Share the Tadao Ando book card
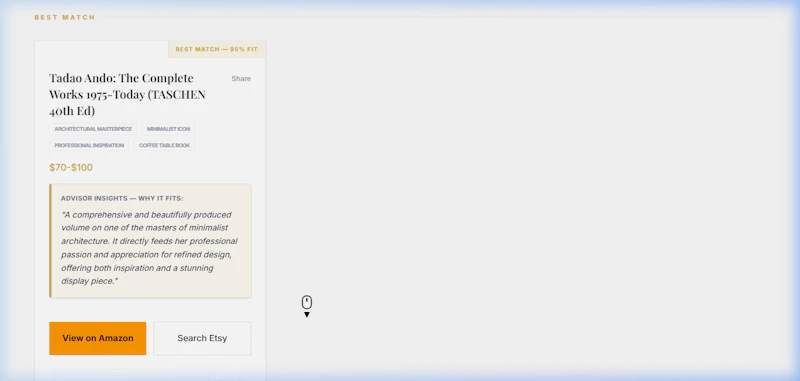 pos(241,79)
